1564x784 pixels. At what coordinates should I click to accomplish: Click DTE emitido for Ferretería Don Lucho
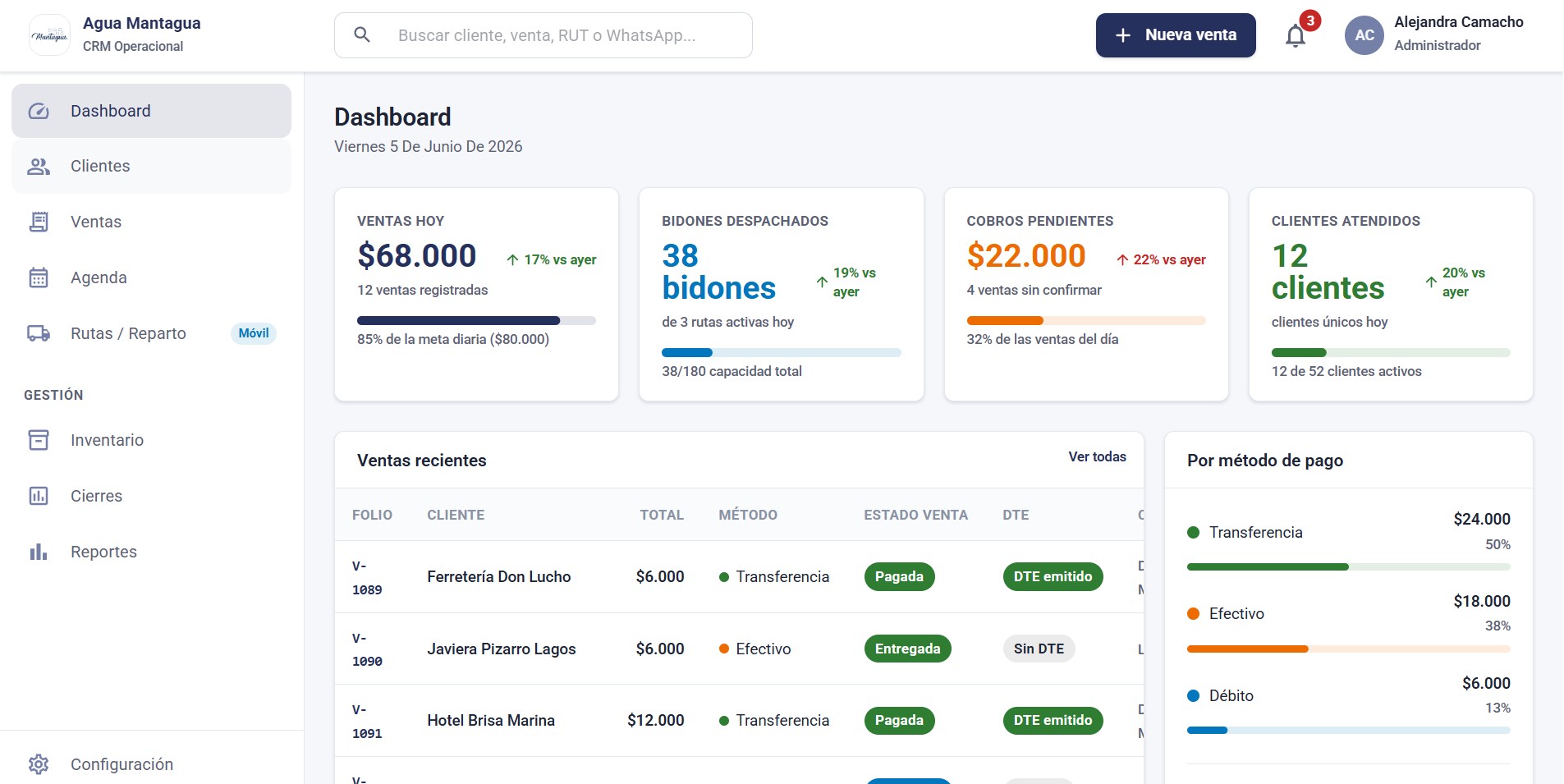click(1053, 576)
